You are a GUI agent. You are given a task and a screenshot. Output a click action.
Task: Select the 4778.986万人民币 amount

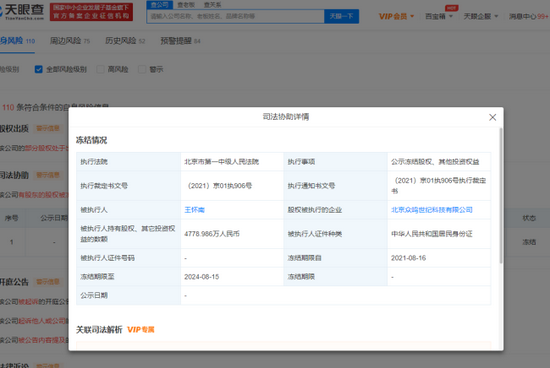[x=212, y=234]
